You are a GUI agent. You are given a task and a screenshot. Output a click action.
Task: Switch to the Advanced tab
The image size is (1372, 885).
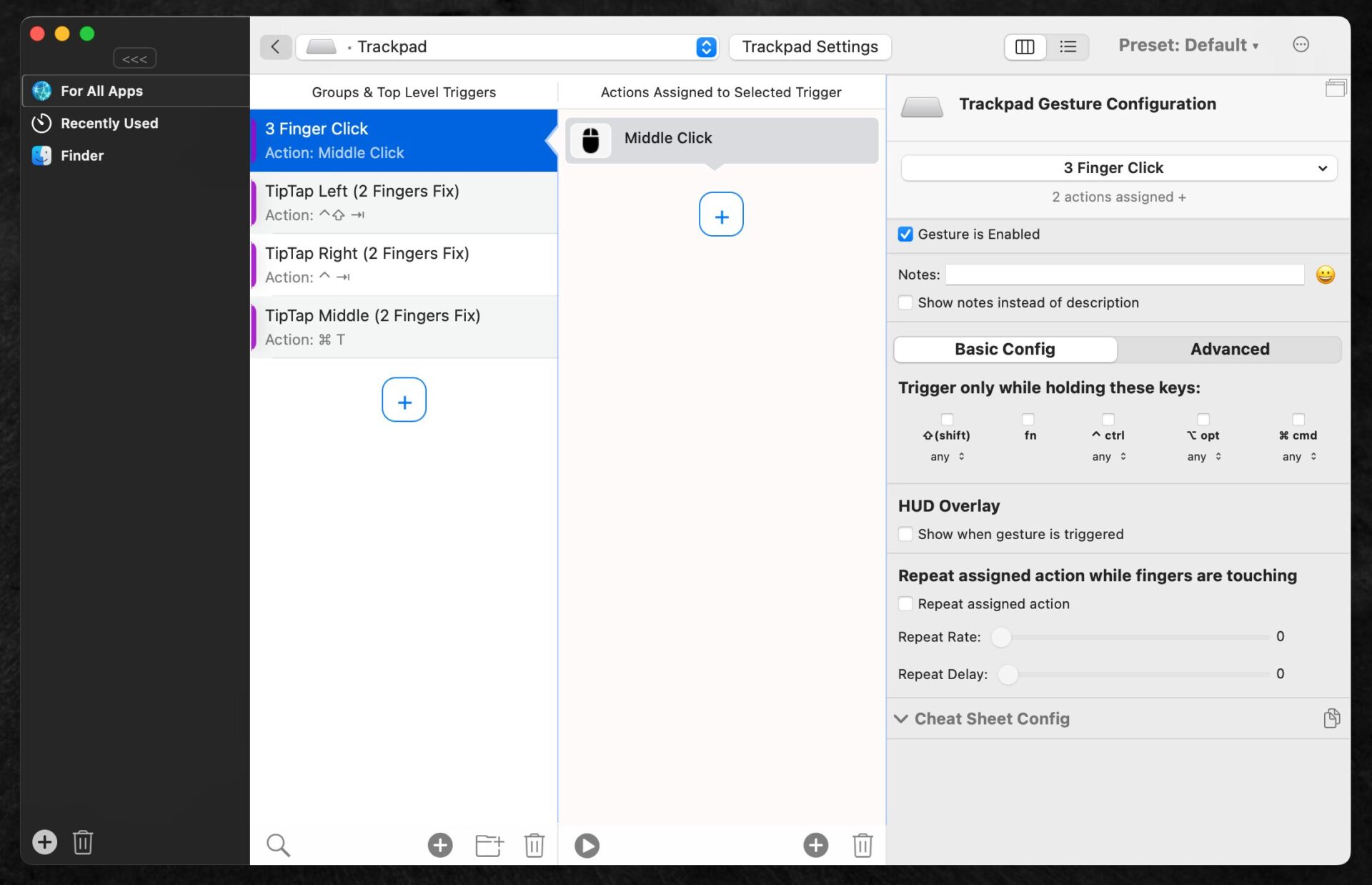[1229, 350]
